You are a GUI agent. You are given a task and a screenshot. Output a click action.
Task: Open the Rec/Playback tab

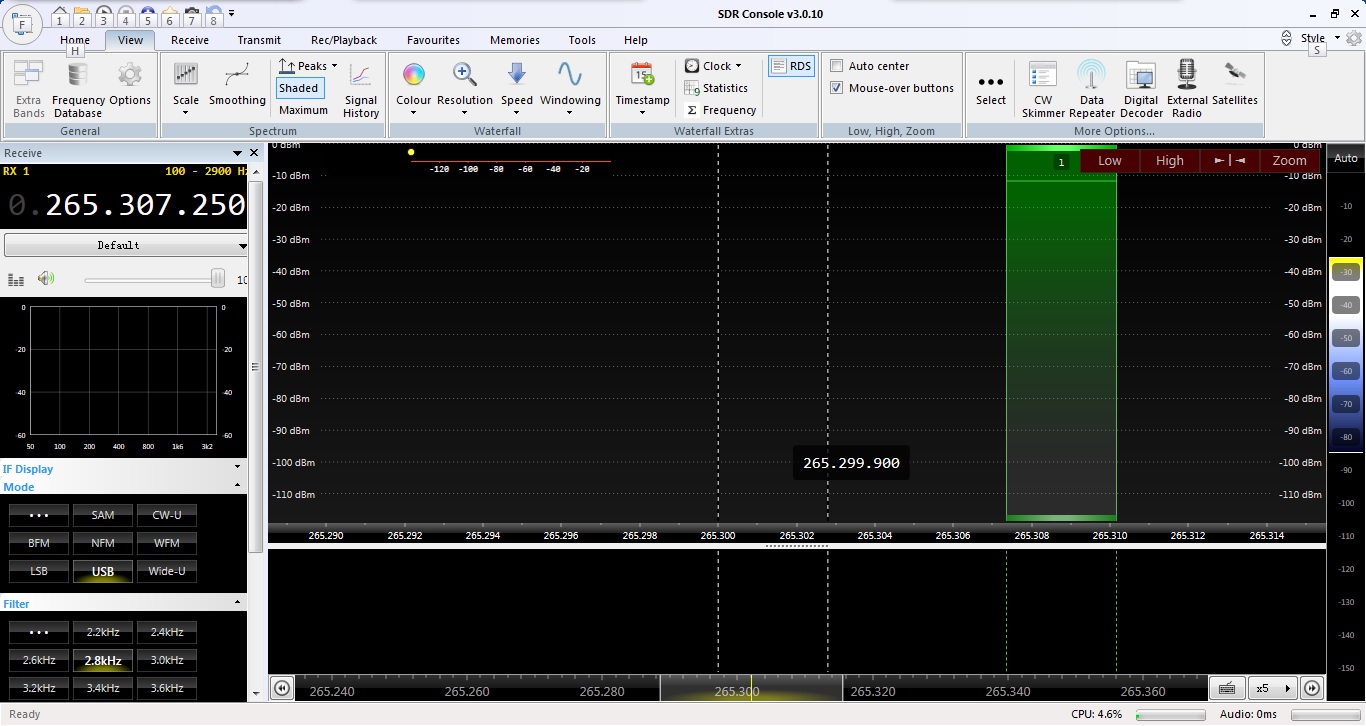[x=344, y=40]
